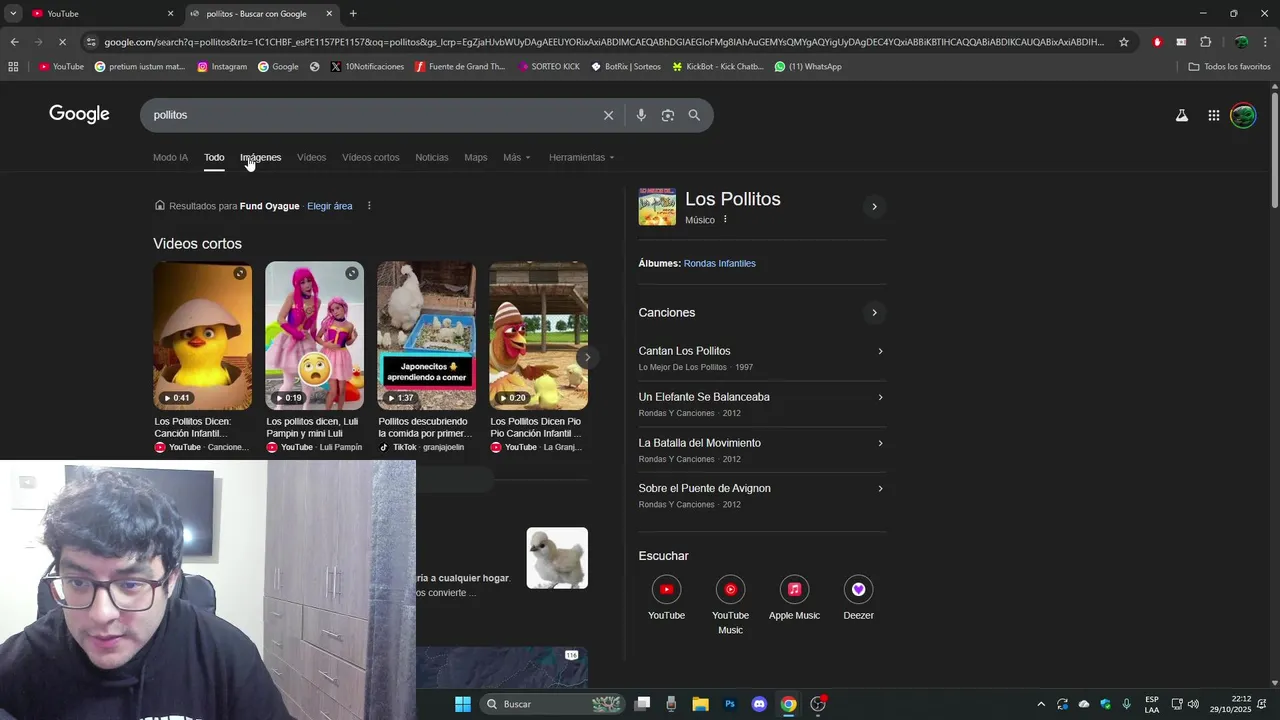Click the Windows taskbar Buscar field

[552, 704]
